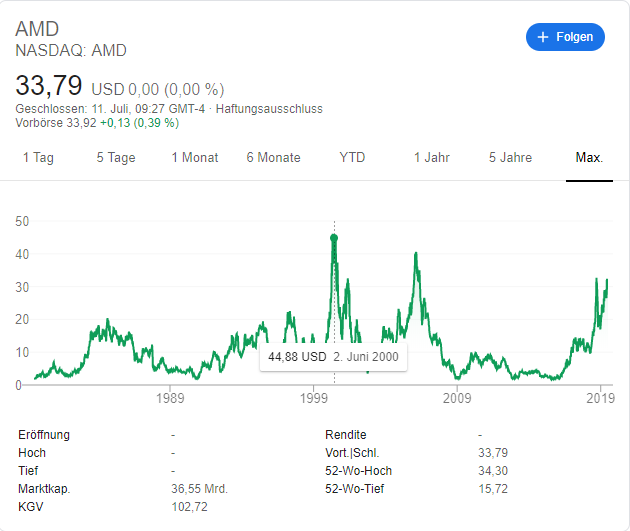Click the +0,13 (0,39 %) pre-market change
Screen dimensions: 630x531
pos(139,123)
